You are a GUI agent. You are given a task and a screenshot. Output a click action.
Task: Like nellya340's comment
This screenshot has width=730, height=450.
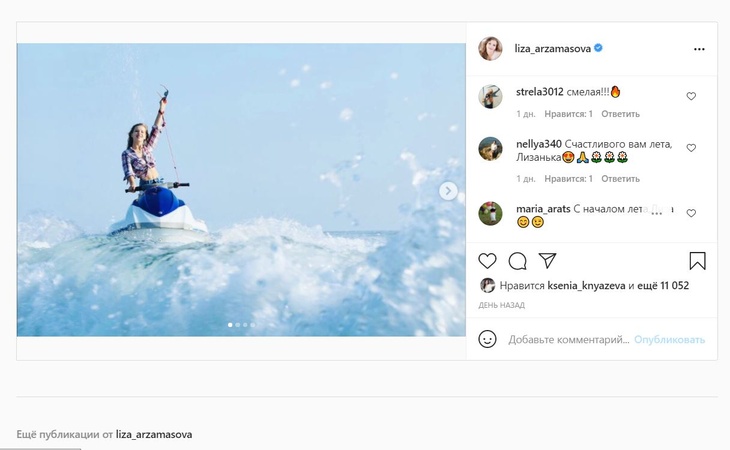point(691,148)
